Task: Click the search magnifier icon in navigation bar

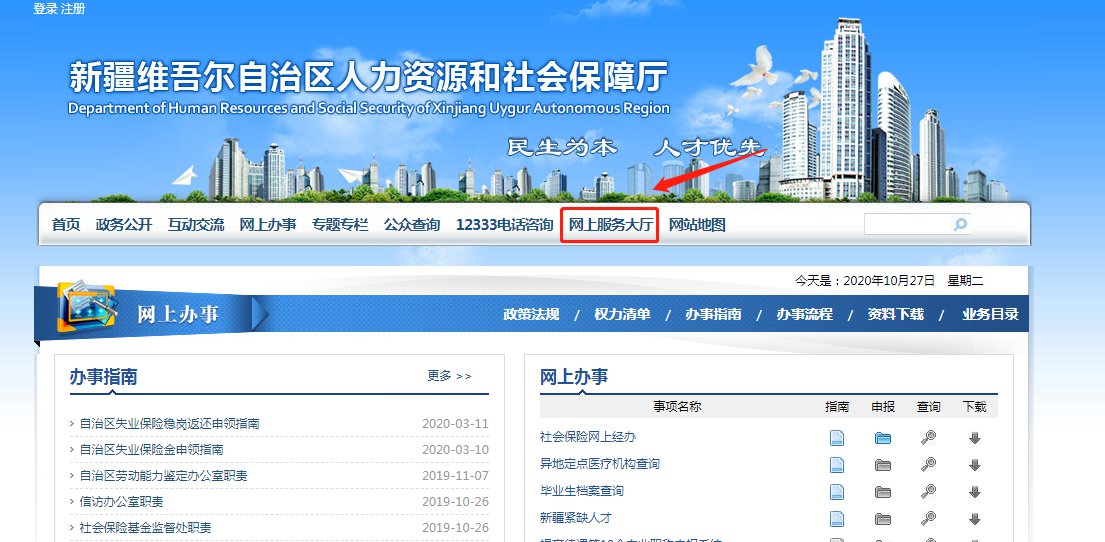Action: tap(960, 225)
